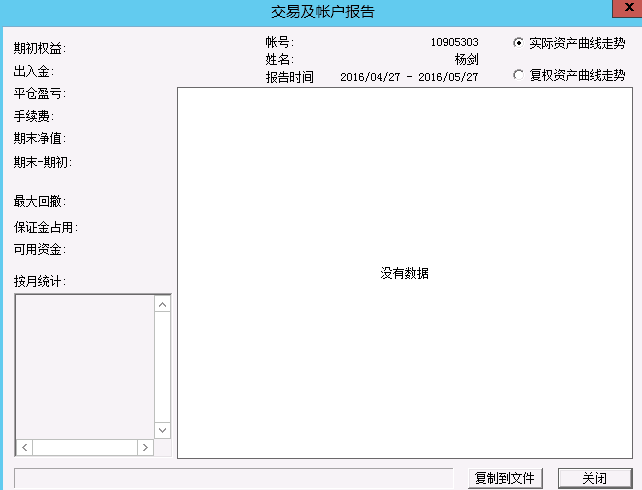
Task: Click the 可用资金 label
Action: [40, 250]
